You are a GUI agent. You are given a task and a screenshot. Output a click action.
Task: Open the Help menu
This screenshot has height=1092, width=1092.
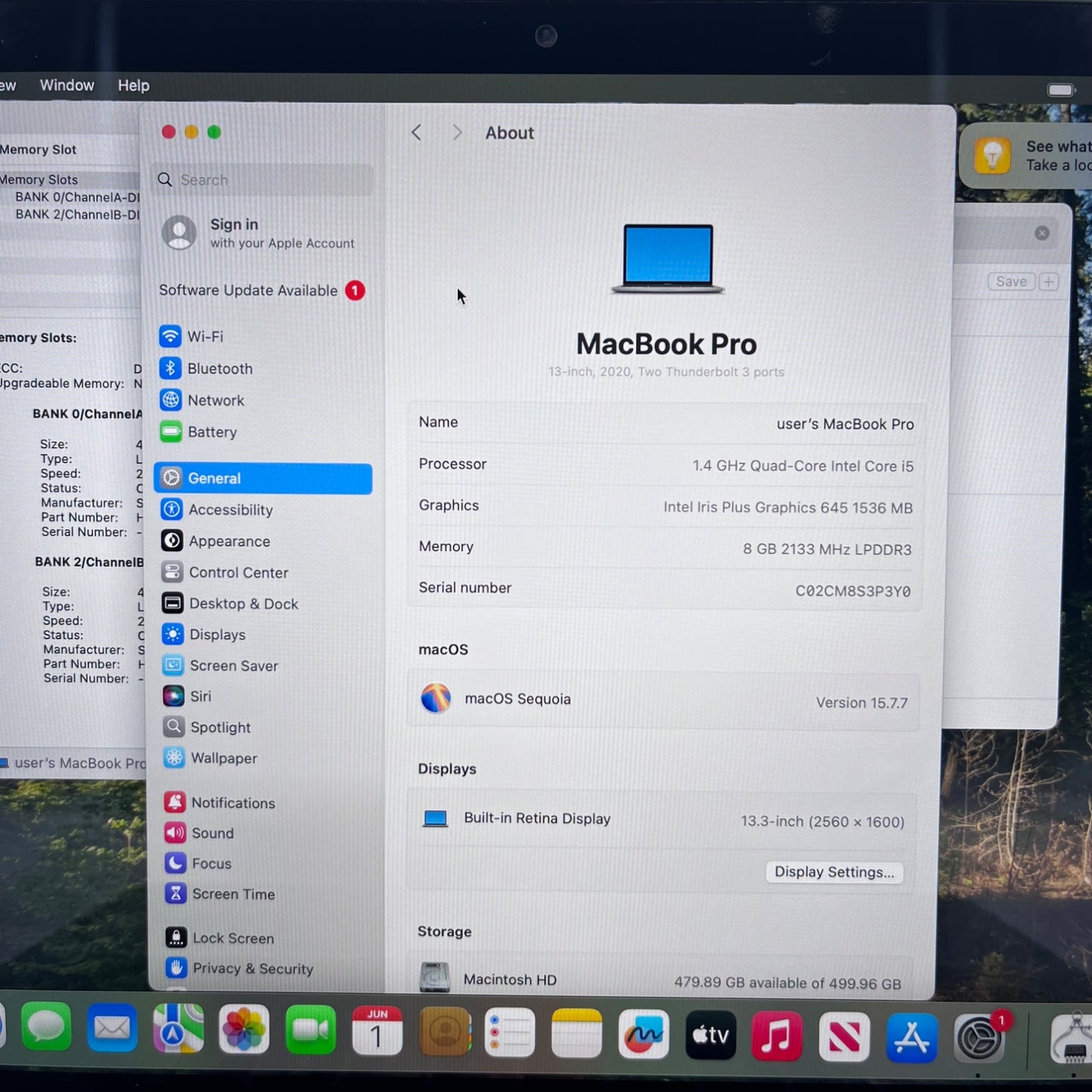pos(134,85)
